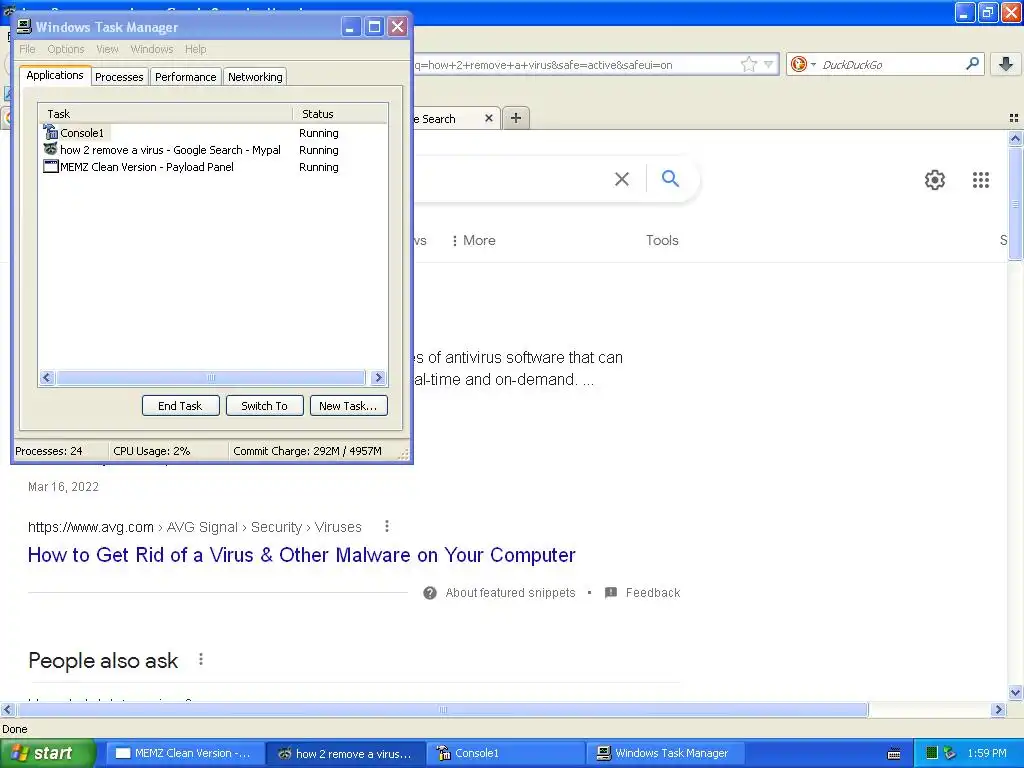The image size is (1024, 768).
Task: Switch to MEMZ Clean Version taskbar button
Action: pyautogui.click(x=183, y=753)
